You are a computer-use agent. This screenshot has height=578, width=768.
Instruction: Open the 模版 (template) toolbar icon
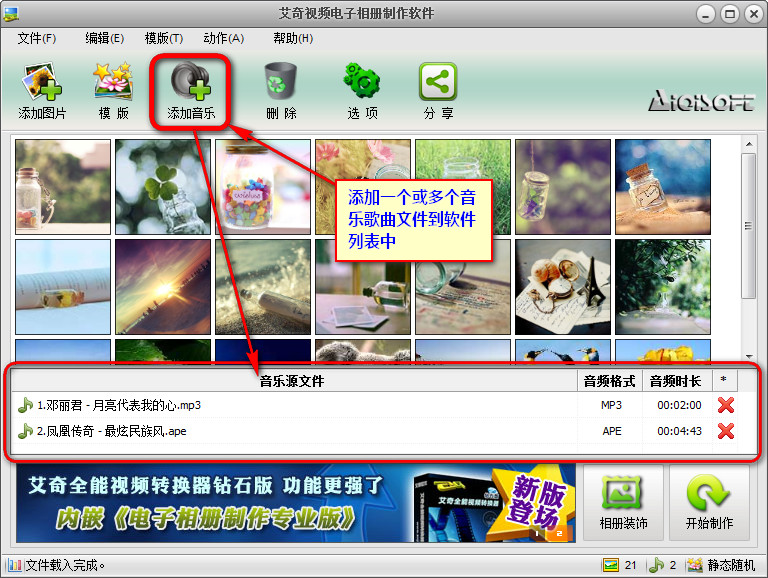113,81
